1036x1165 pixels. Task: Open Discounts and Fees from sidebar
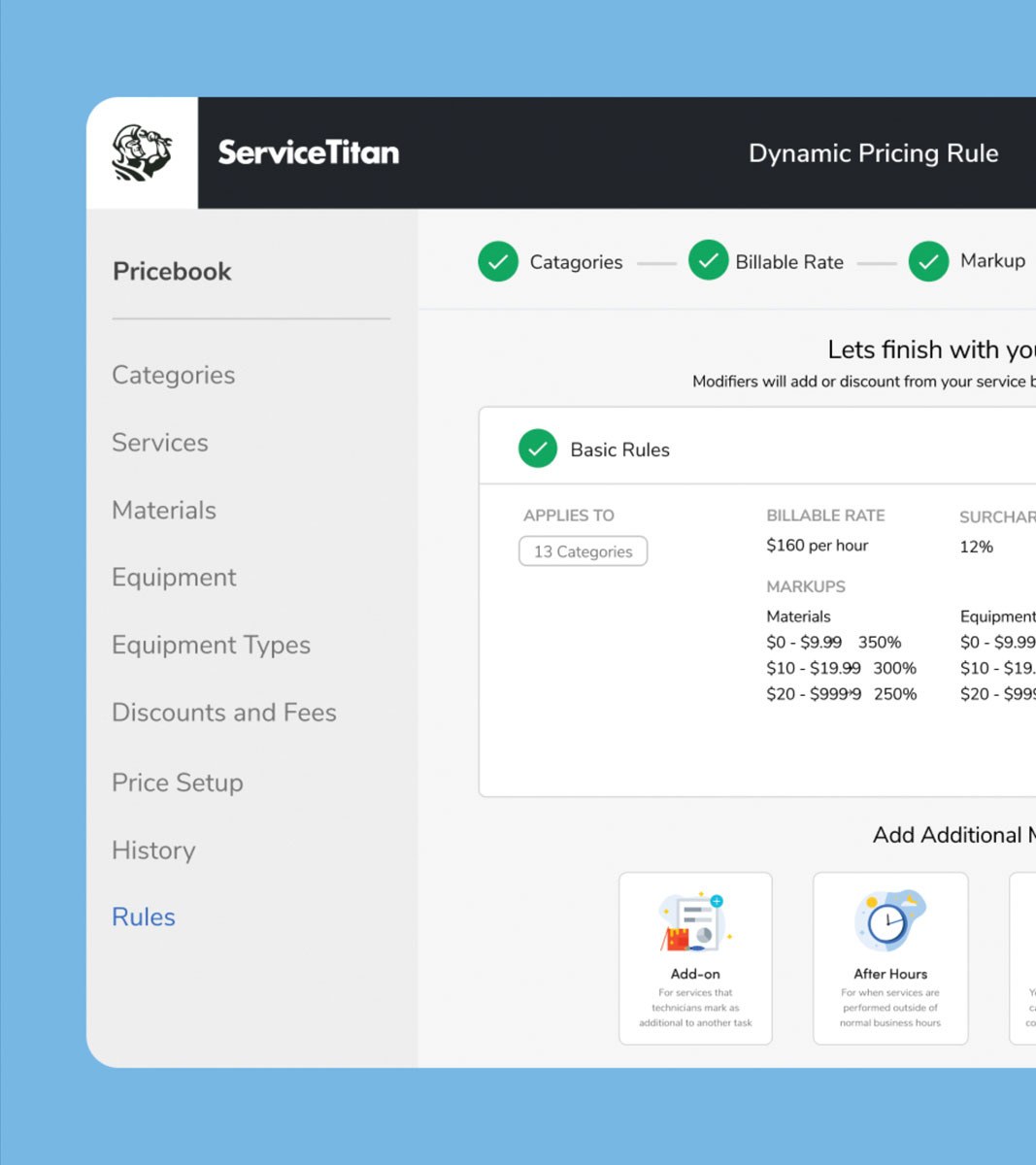[224, 712]
